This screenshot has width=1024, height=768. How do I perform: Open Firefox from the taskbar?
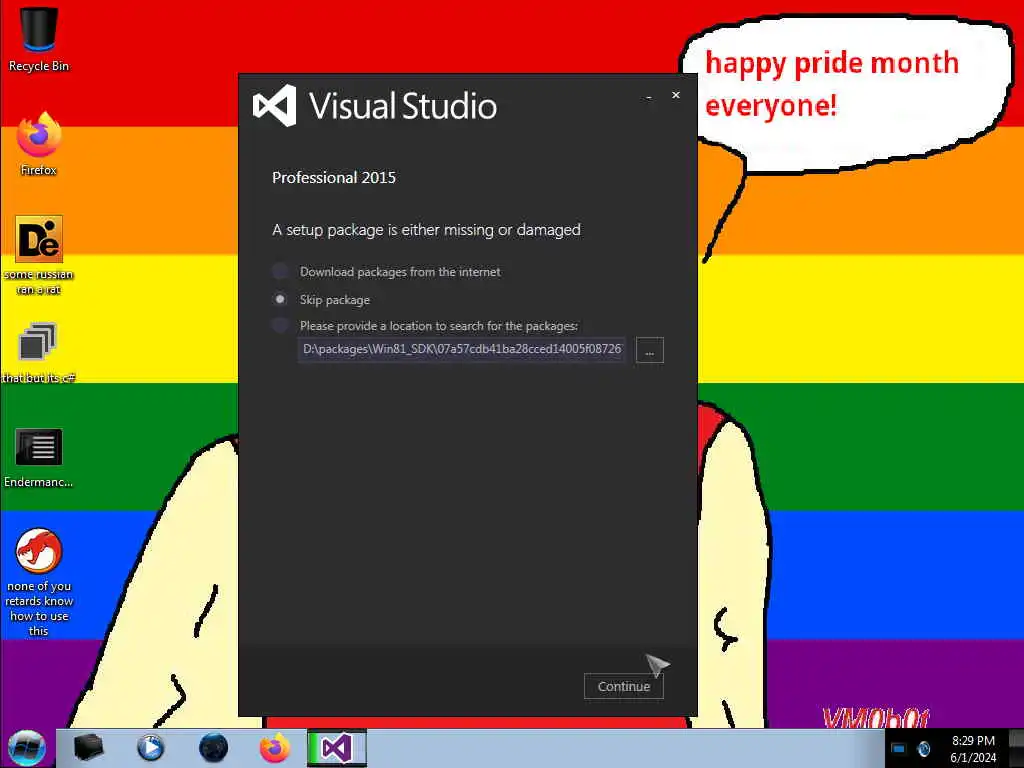(x=275, y=748)
